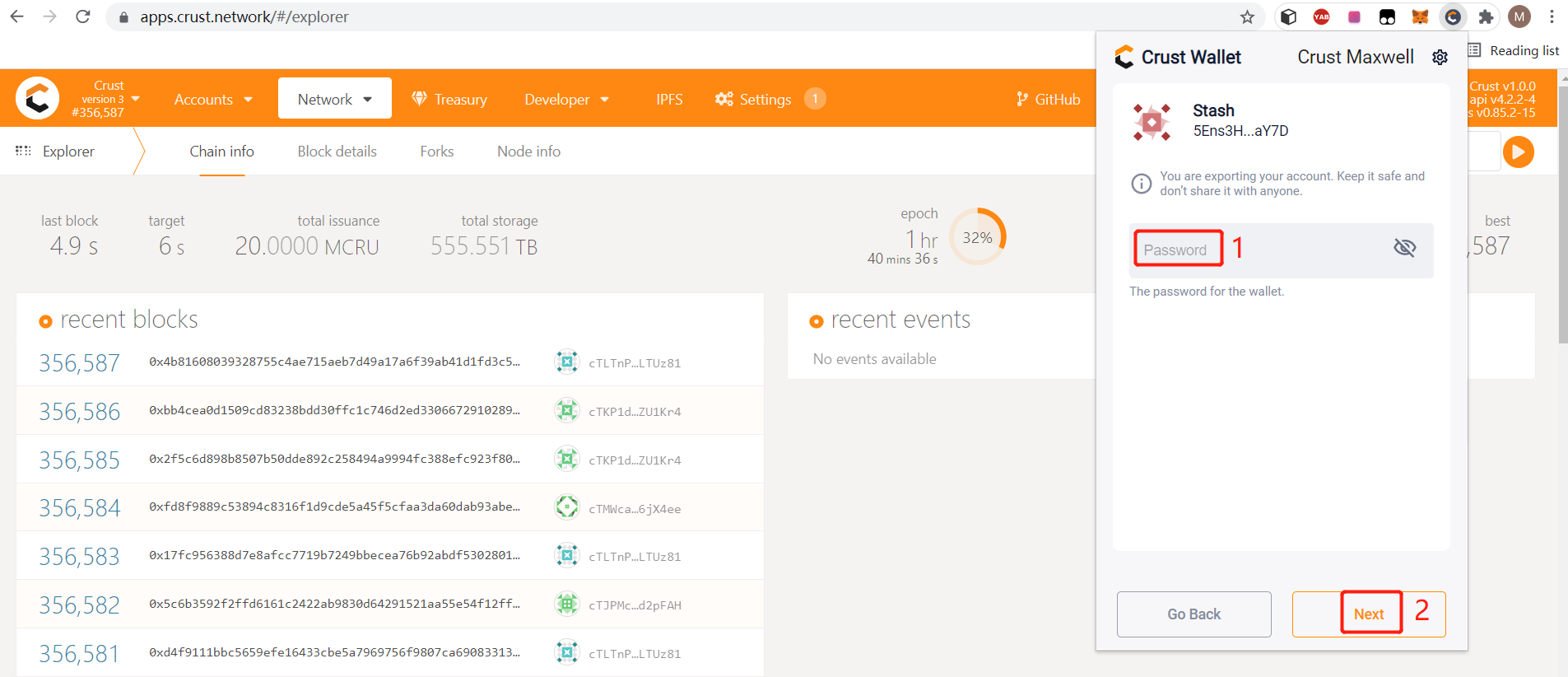1568x677 pixels.
Task: Open the Reading list
Action: pos(1514,51)
